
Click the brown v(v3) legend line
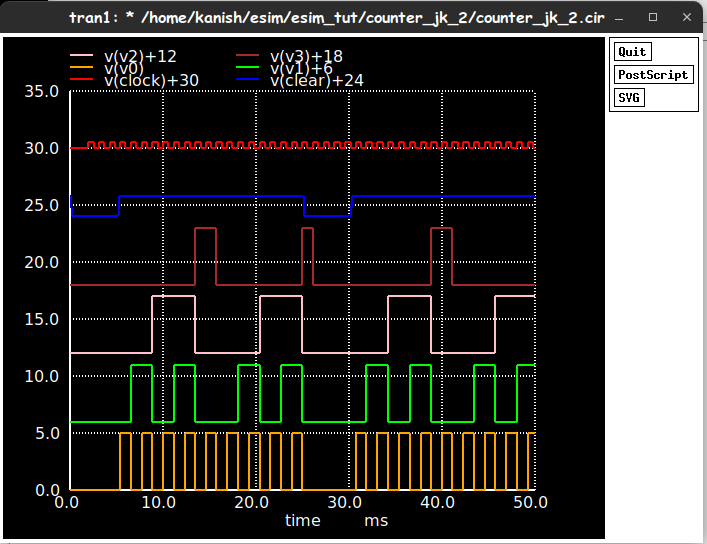[x=248, y=55]
